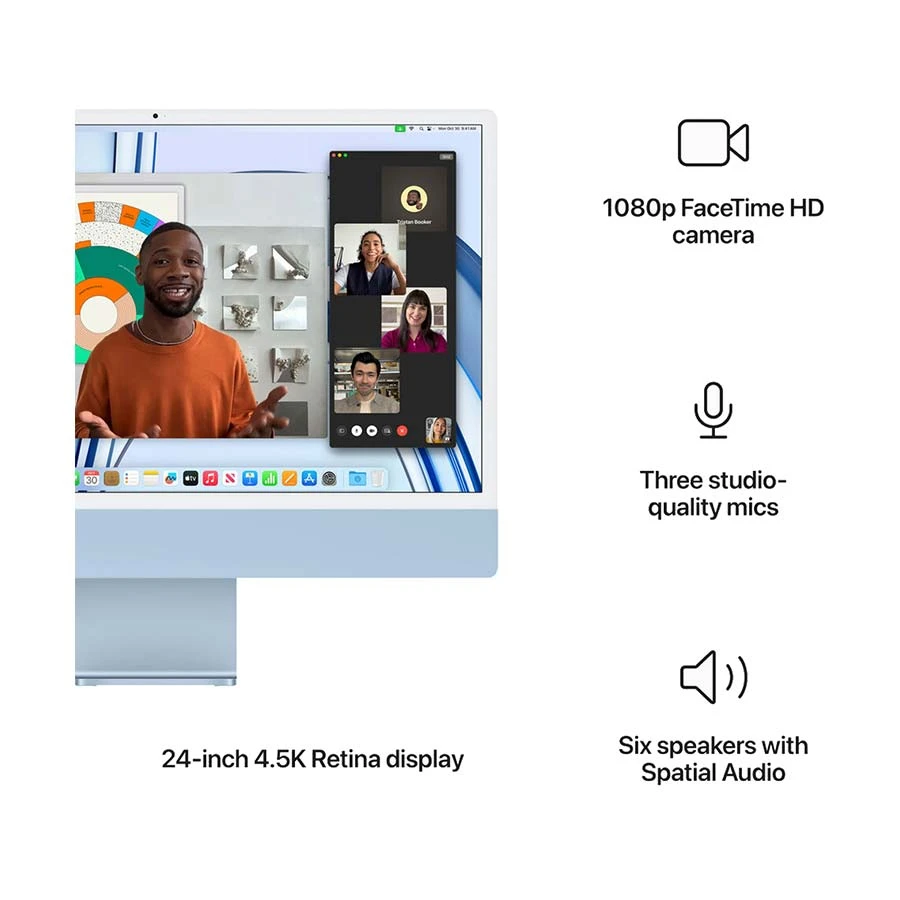900x900 pixels.
Task: Open System Settings from the dock
Action: 329,478
